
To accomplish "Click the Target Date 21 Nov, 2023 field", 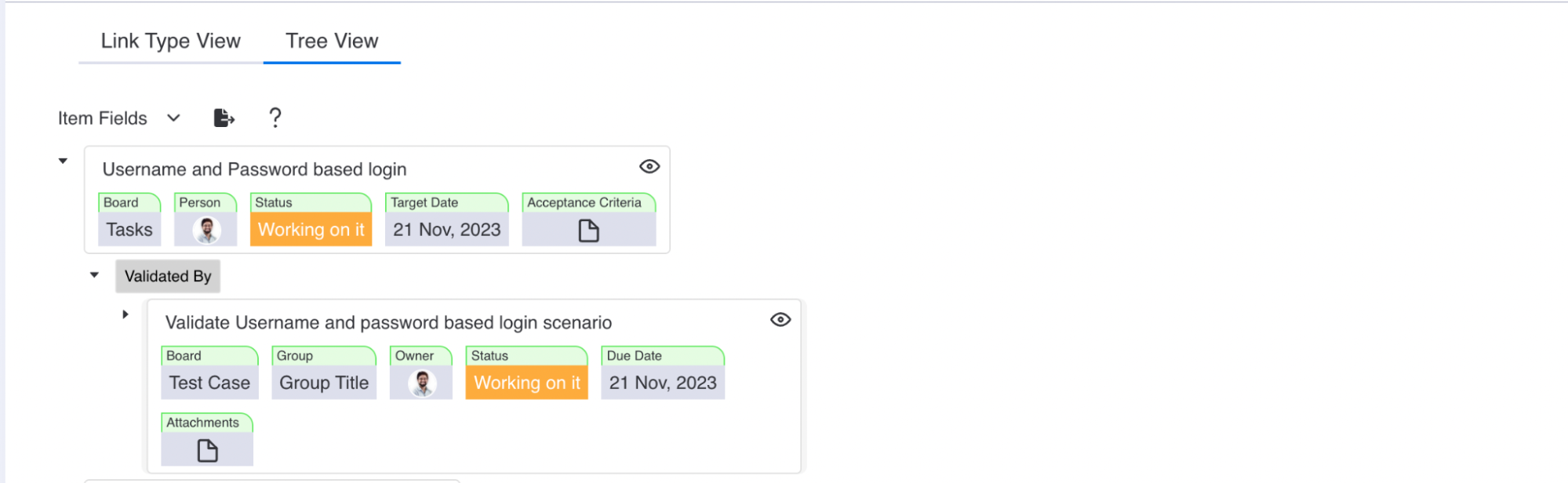I will tap(446, 231).
